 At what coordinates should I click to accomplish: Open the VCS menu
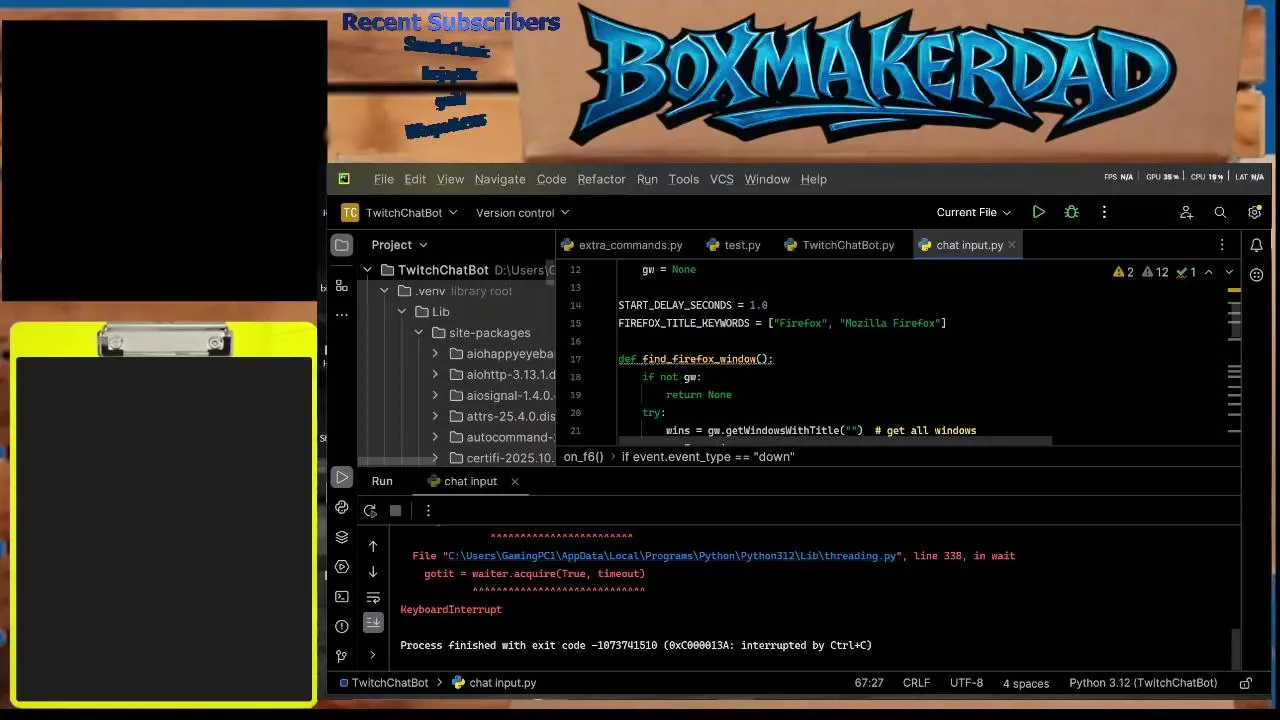721,179
